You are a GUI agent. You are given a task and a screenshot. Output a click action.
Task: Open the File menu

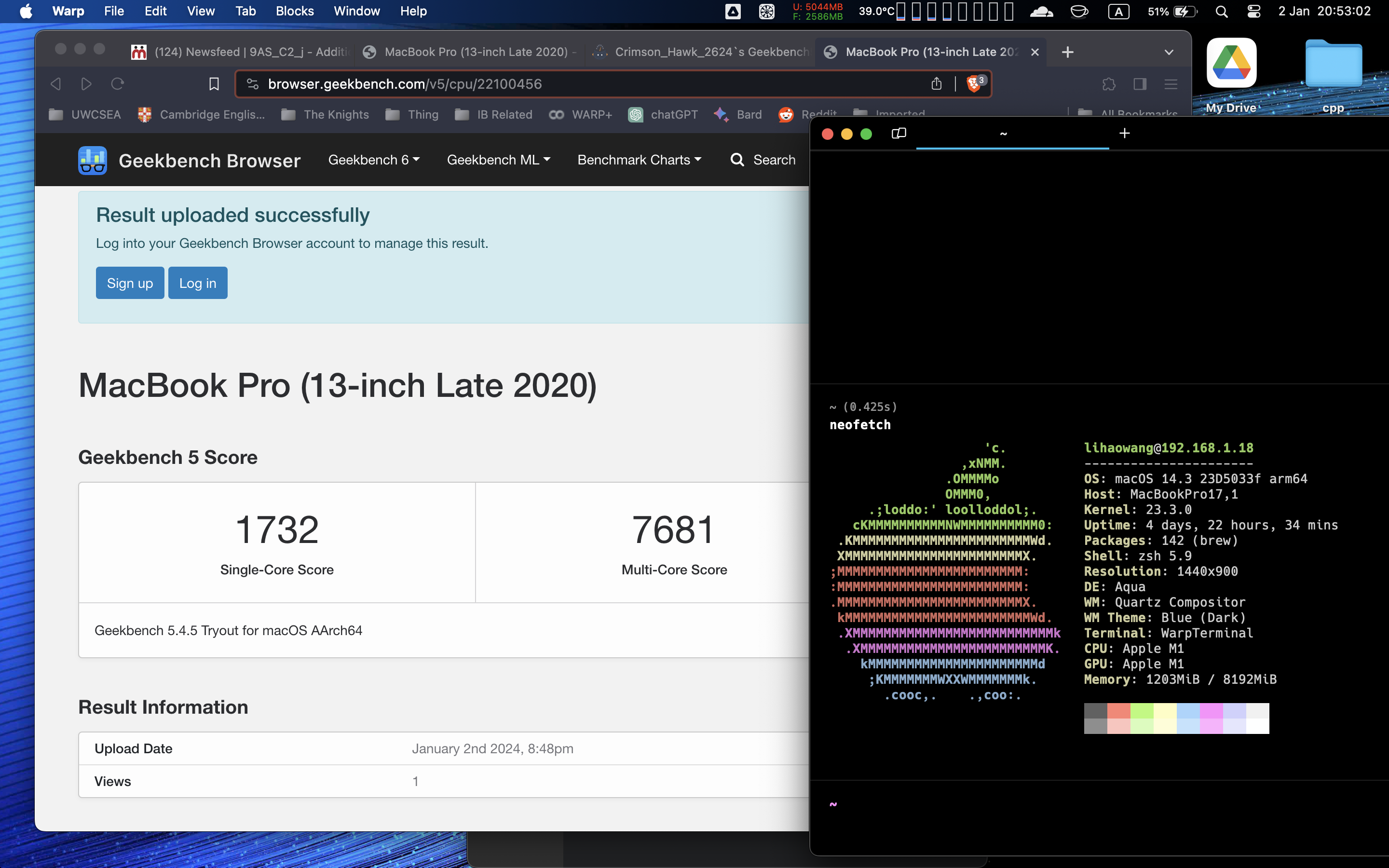tap(114, 11)
